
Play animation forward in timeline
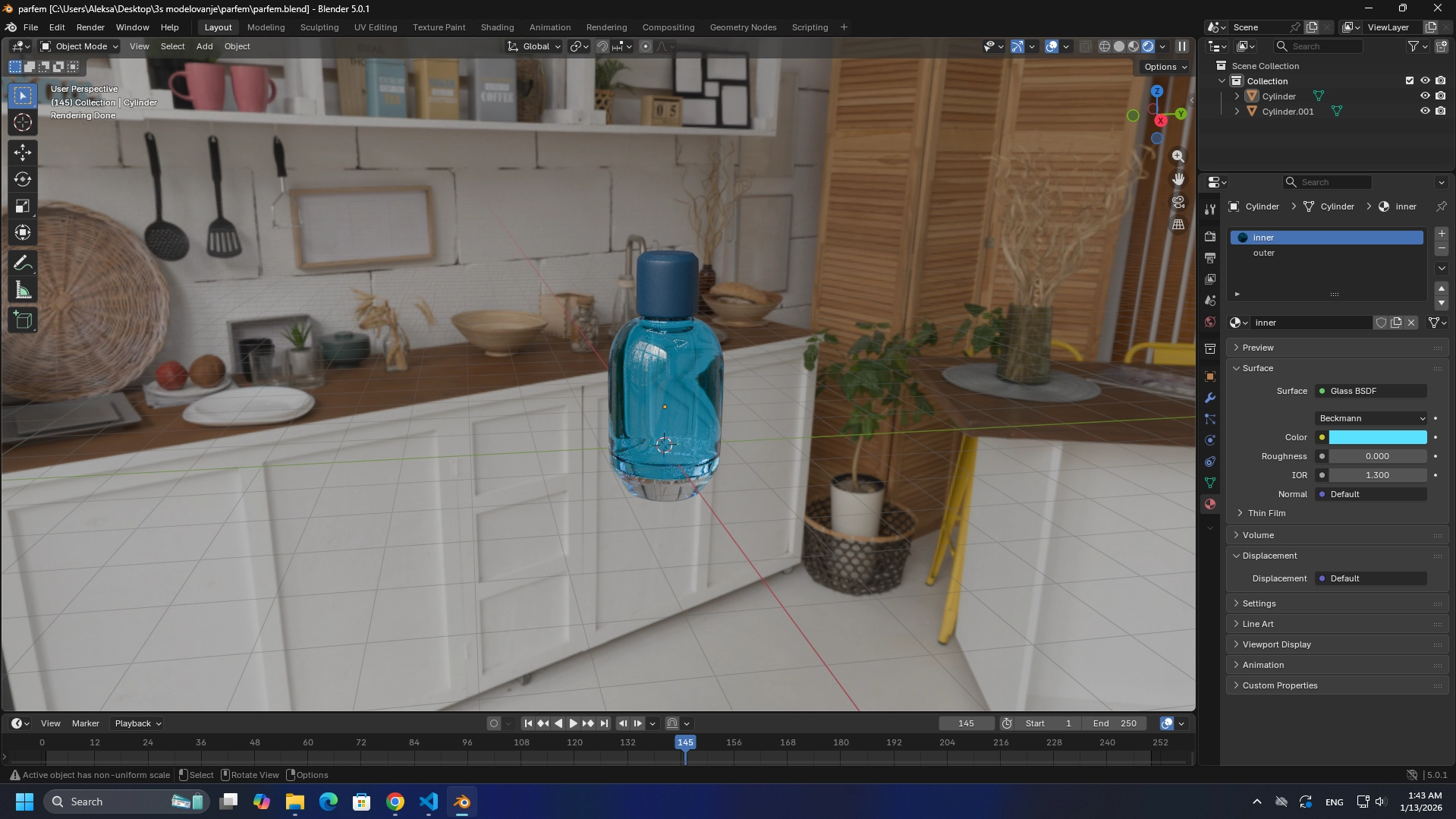(x=574, y=723)
